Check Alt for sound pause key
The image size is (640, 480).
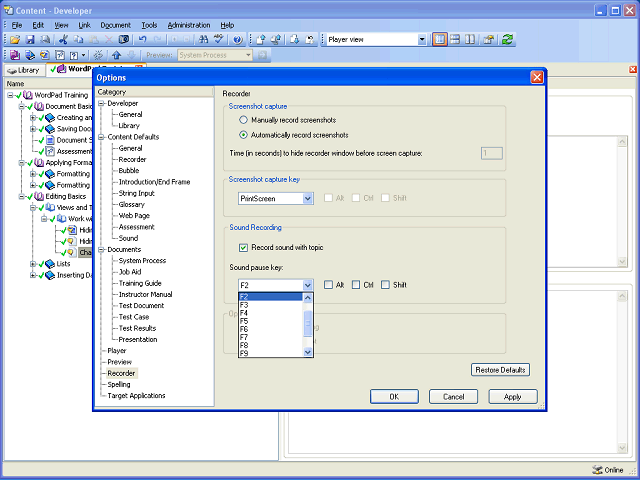328,284
